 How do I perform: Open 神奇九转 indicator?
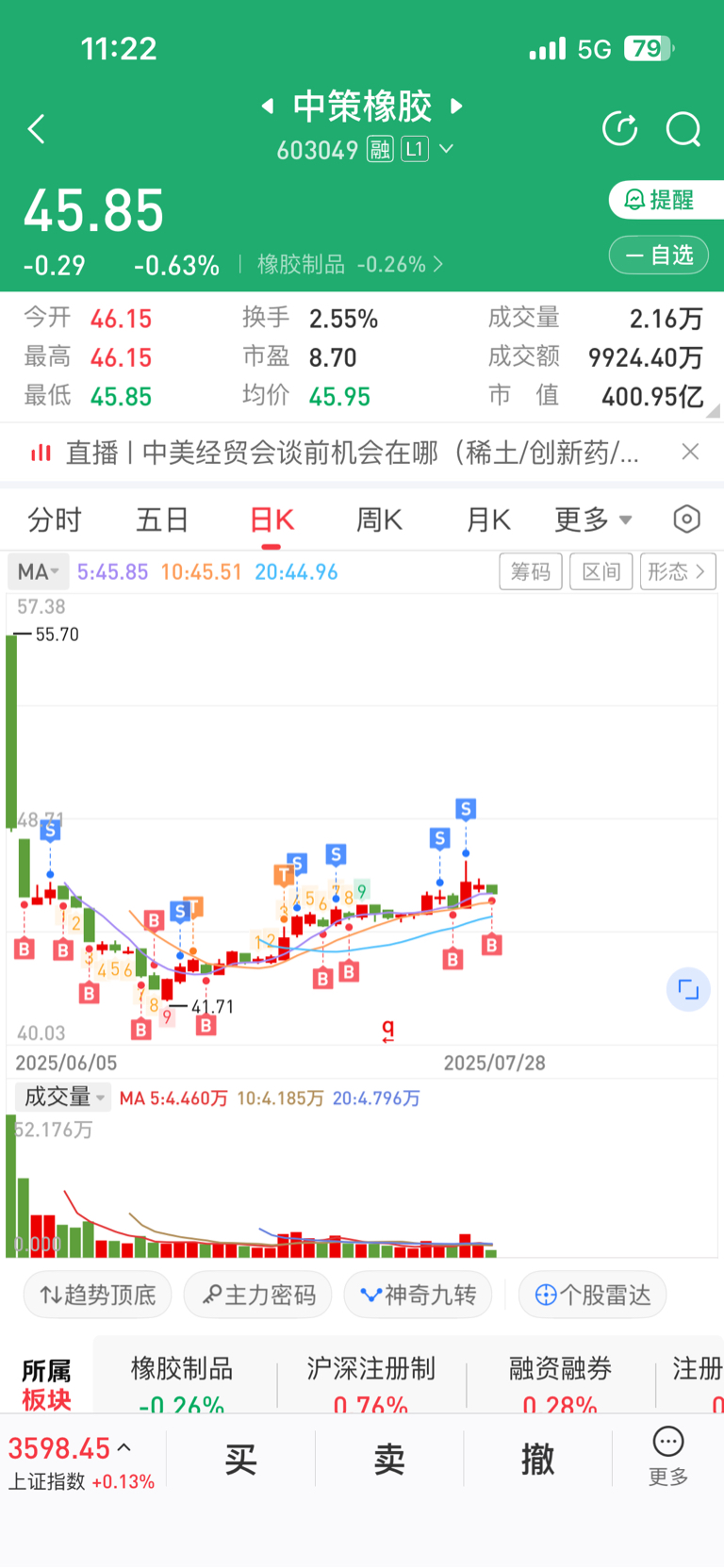point(418,1295)
